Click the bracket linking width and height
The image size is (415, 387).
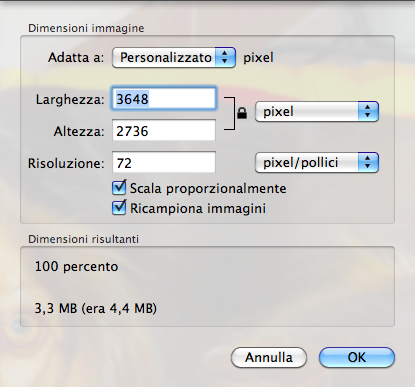(230, 113)
